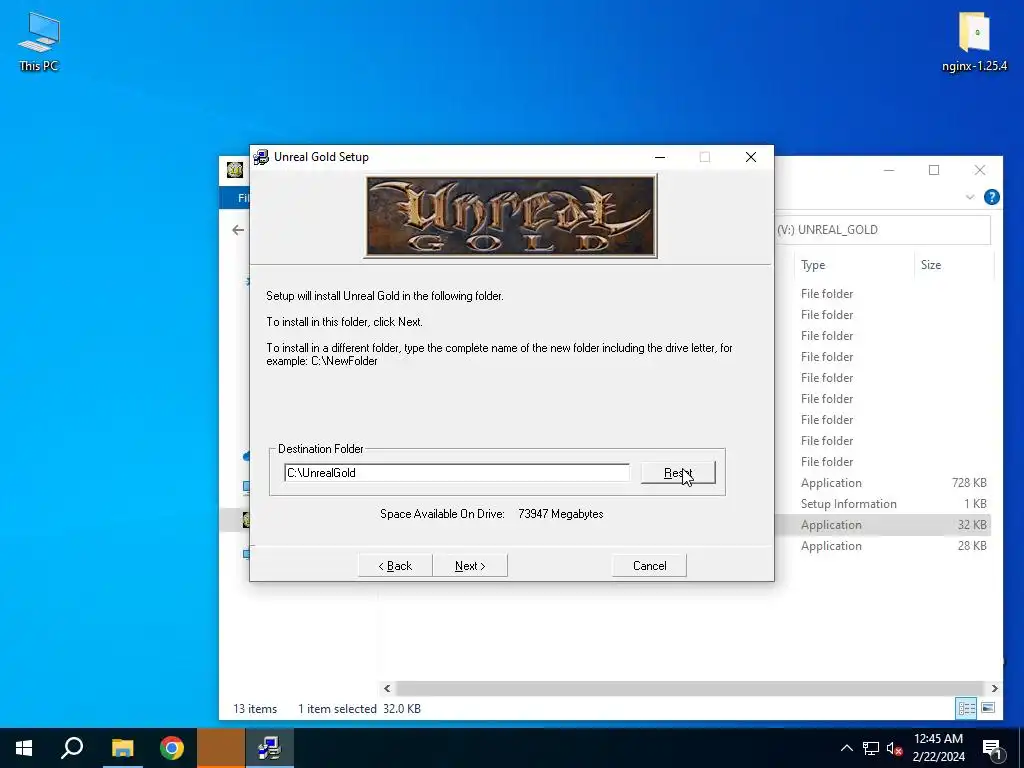
Task: Switch to large thumbnails view icon
Action: [988, 708]
